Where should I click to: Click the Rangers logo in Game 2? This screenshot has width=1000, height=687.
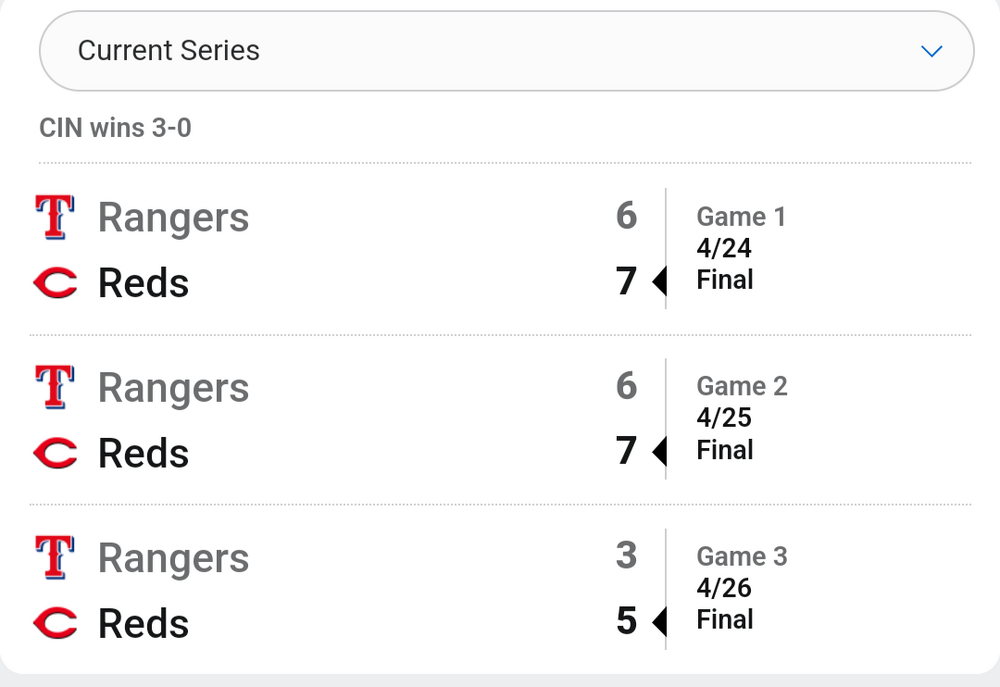(x=55, y=387)
